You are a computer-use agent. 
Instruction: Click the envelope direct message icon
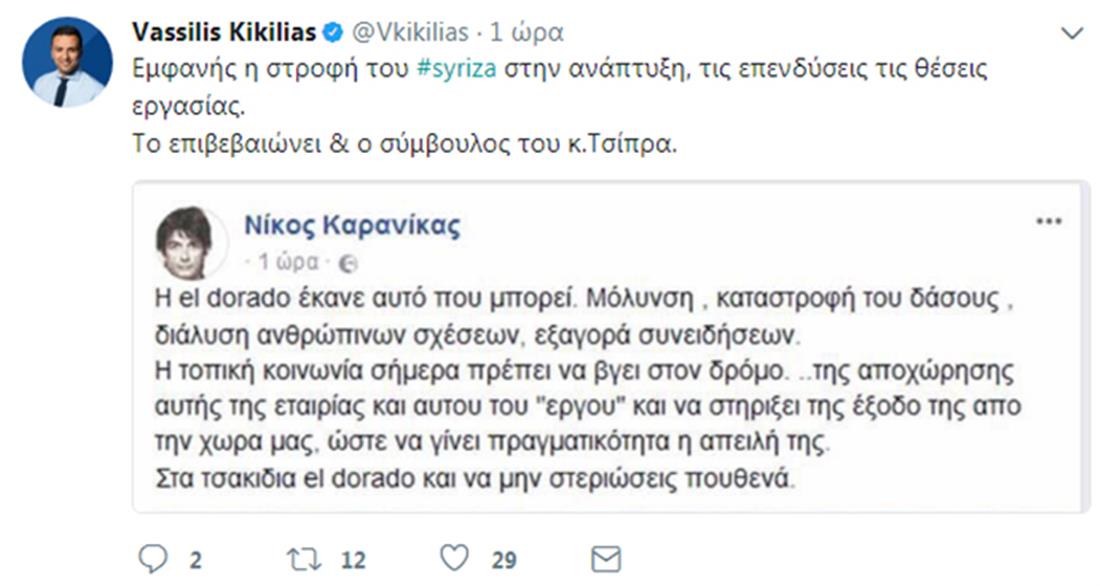[x=606, y=558]
